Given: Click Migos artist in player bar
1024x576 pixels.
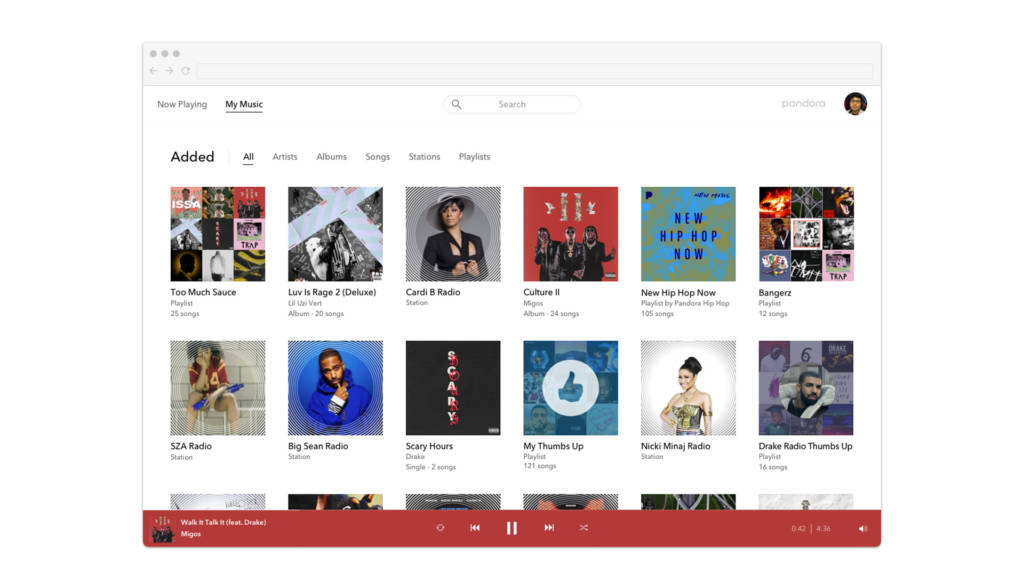Looking at the screenshot, I should pos(191,534).
